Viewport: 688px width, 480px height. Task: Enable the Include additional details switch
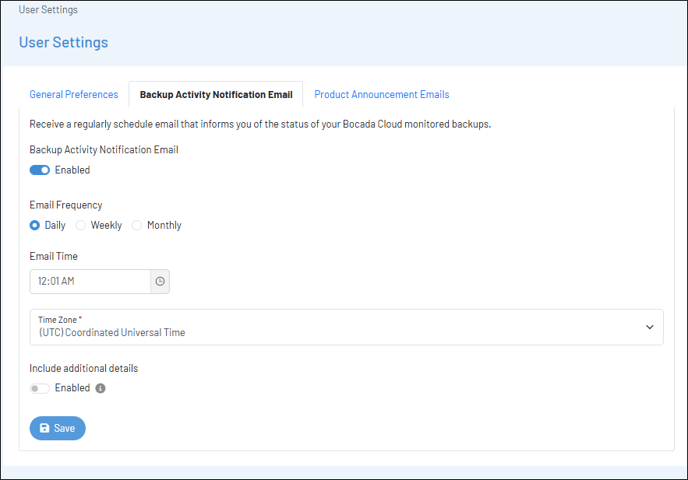(x=39, y=388)
